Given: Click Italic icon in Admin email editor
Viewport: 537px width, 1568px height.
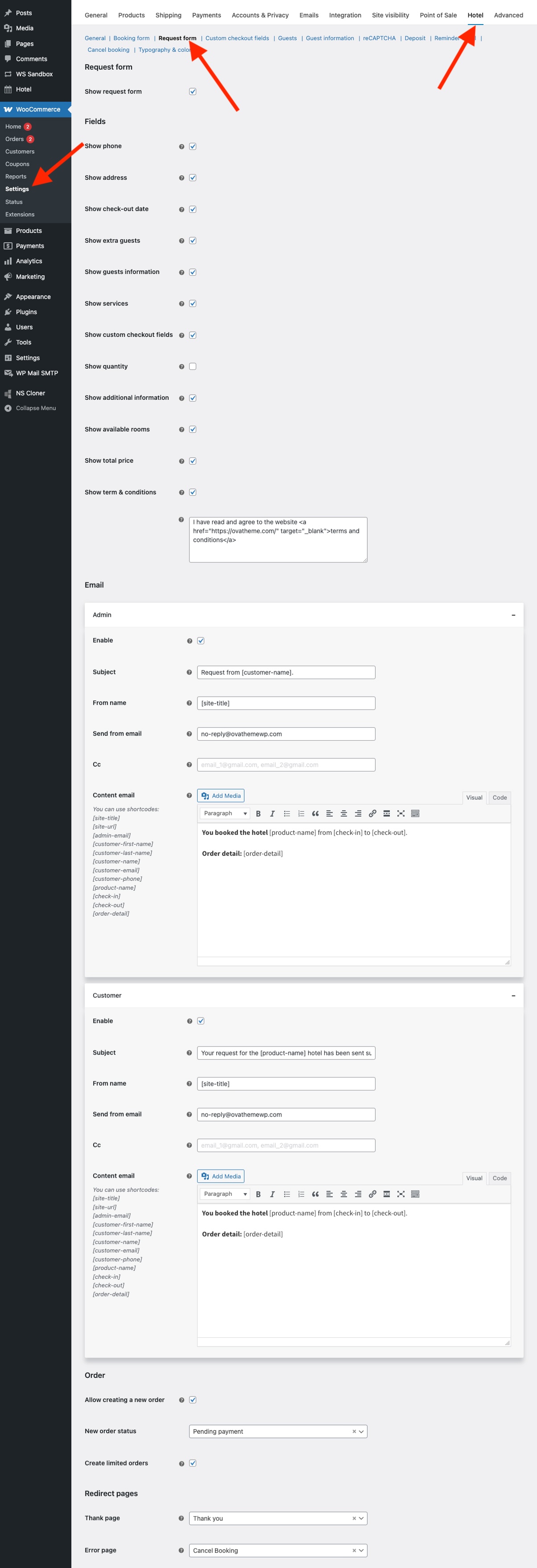Looking at the screenshot, I should (x=273, y=813).
